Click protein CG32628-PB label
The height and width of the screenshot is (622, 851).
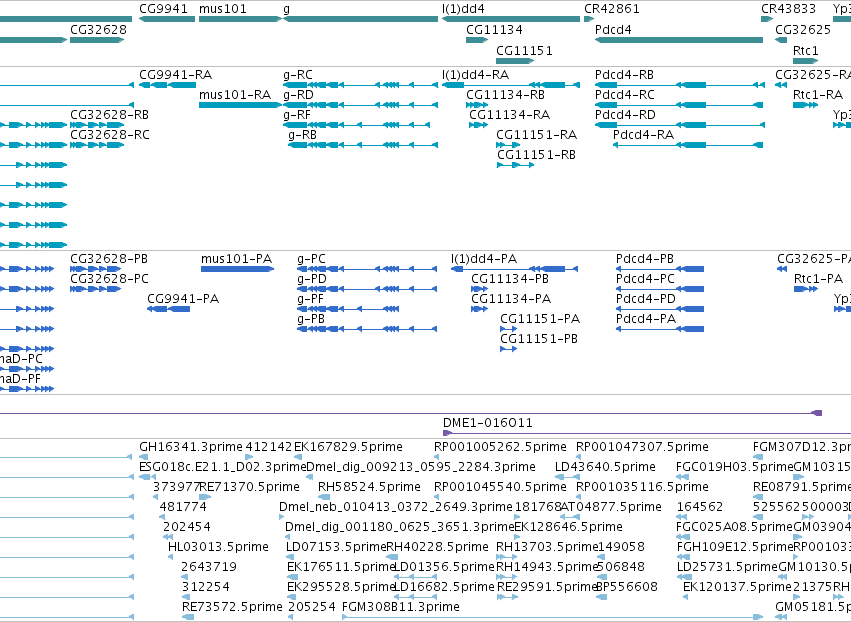[109, 259]
